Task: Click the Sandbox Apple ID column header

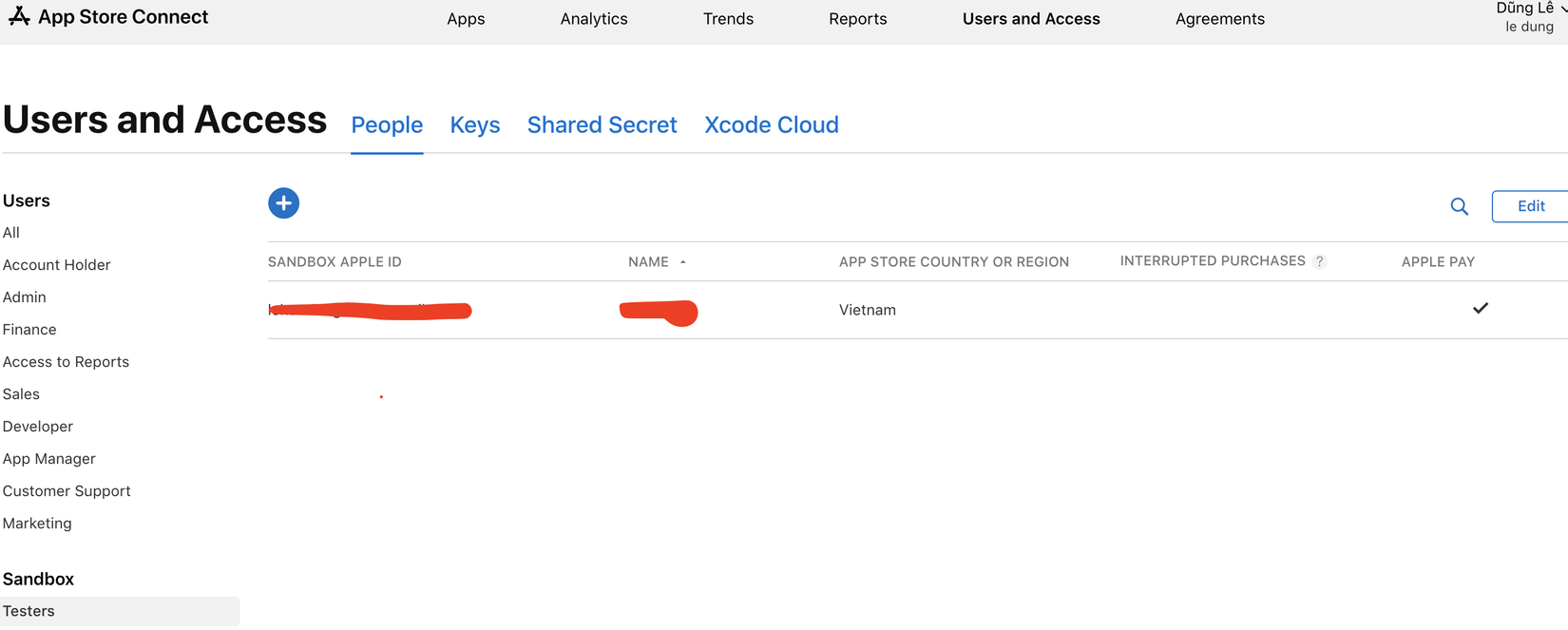Action: point(335,262)
